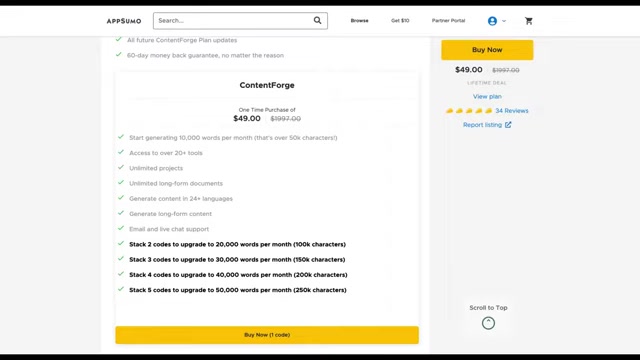The width and height of the screenshot is (640, 360).
Task: Click the Scroll to Top arrow icon
Action: click(488, 323)
